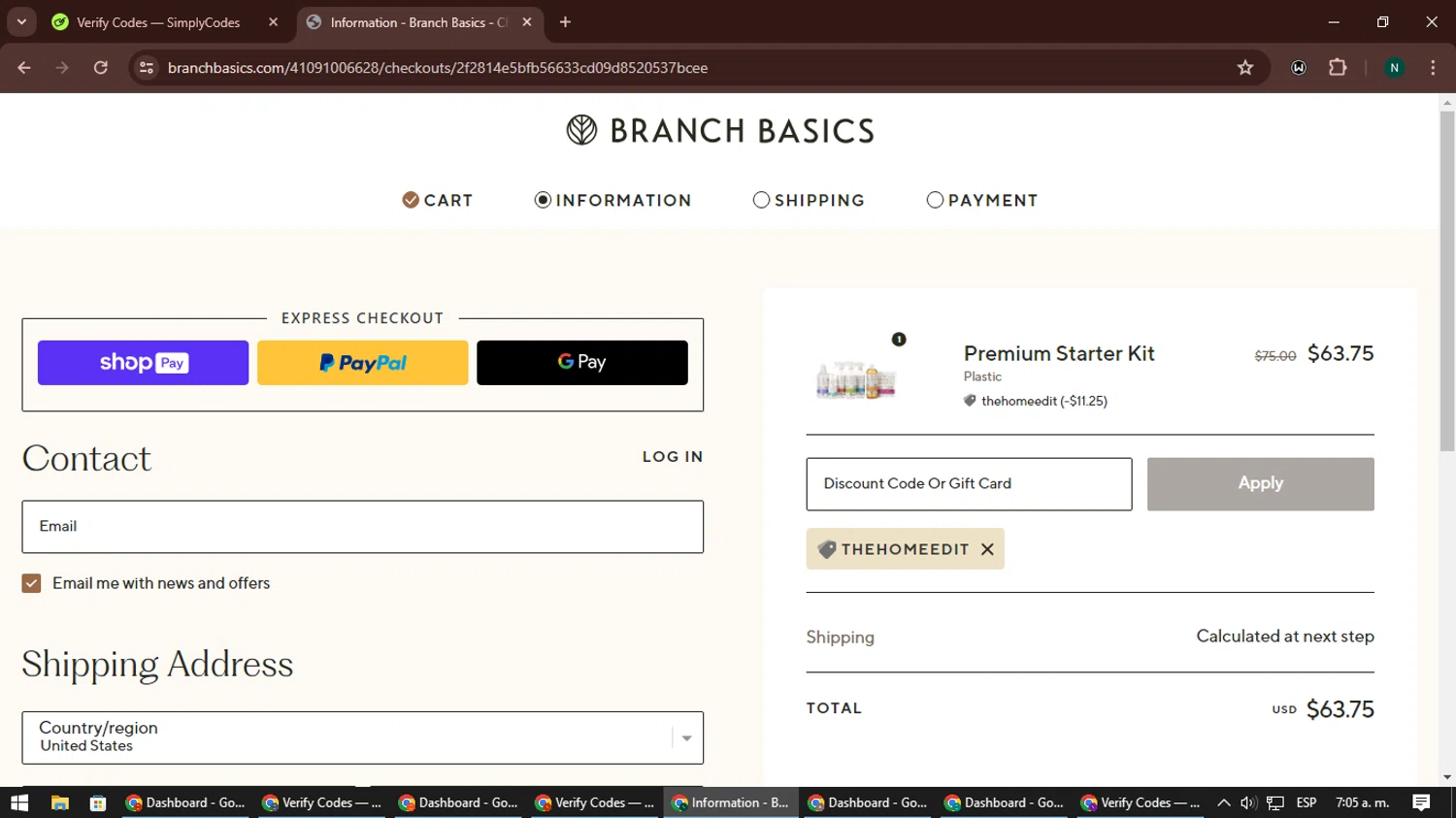
Task: Click scrollbar down arrow
Action: 1447,778
